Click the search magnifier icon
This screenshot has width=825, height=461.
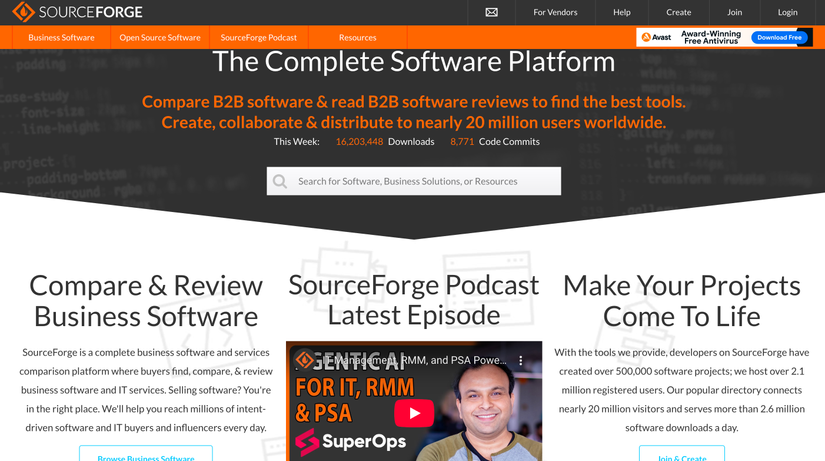click(280, 182)
